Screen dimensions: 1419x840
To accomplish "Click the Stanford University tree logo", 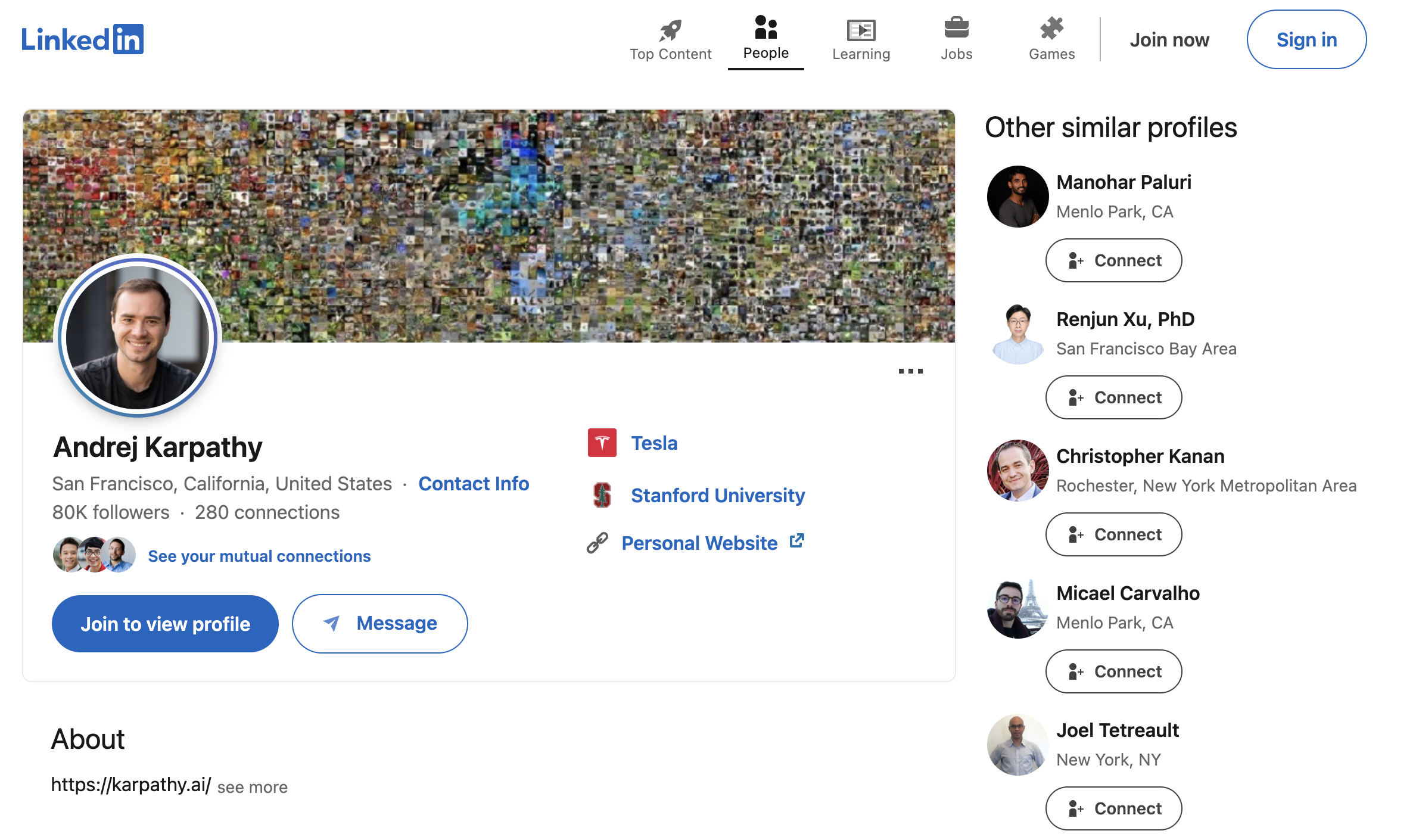I will coord(602,495).
